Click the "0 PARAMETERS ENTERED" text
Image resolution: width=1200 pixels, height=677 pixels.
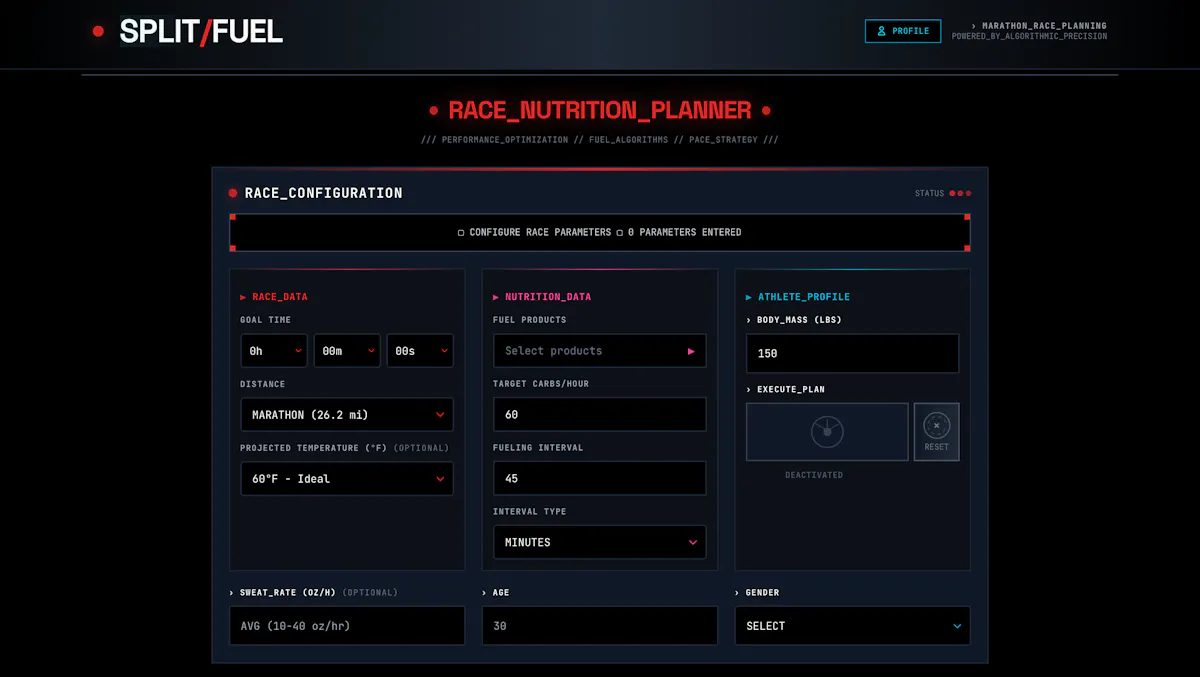point(685,232)
